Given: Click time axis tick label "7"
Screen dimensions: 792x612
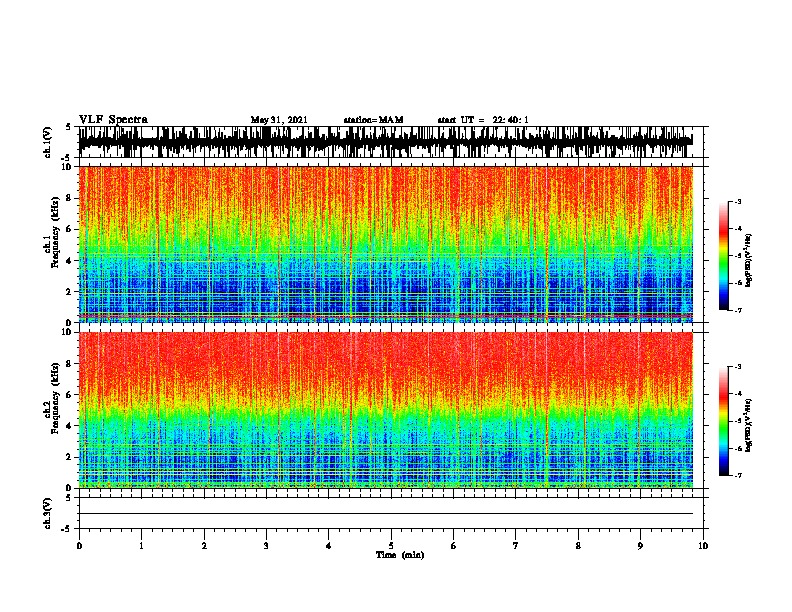Looking at the screenshot, I should tap(516, 546).
